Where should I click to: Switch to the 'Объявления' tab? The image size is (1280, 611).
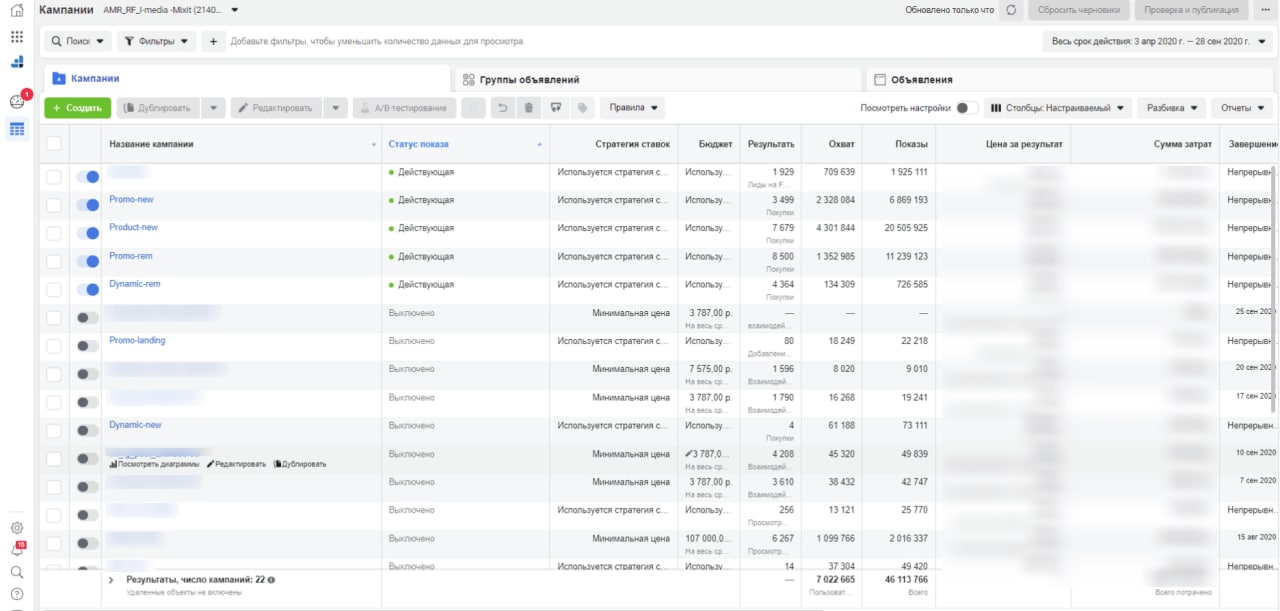pyautogui.click(x=921, y=80)
